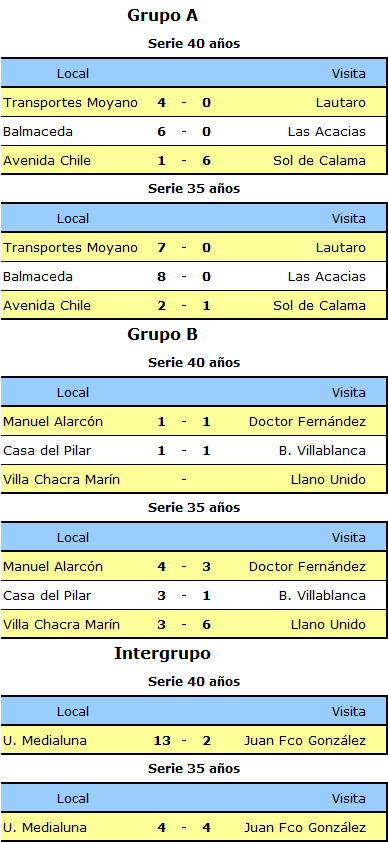Select Avenida Chile in the 2 - 1 row

(x=47, y=306)
